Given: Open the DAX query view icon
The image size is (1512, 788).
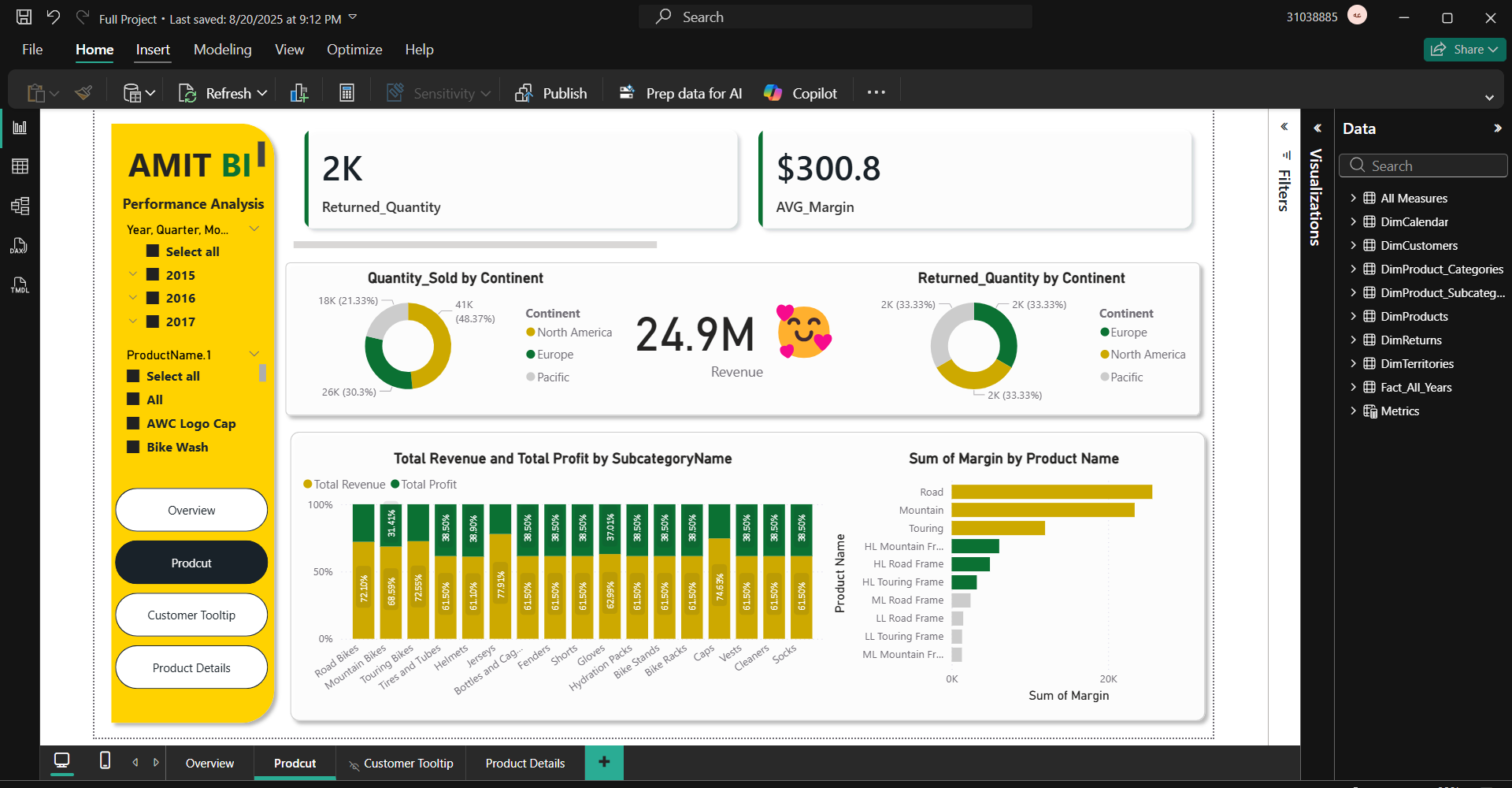Looking at the screenshot, I should click(x=20, y=246).
